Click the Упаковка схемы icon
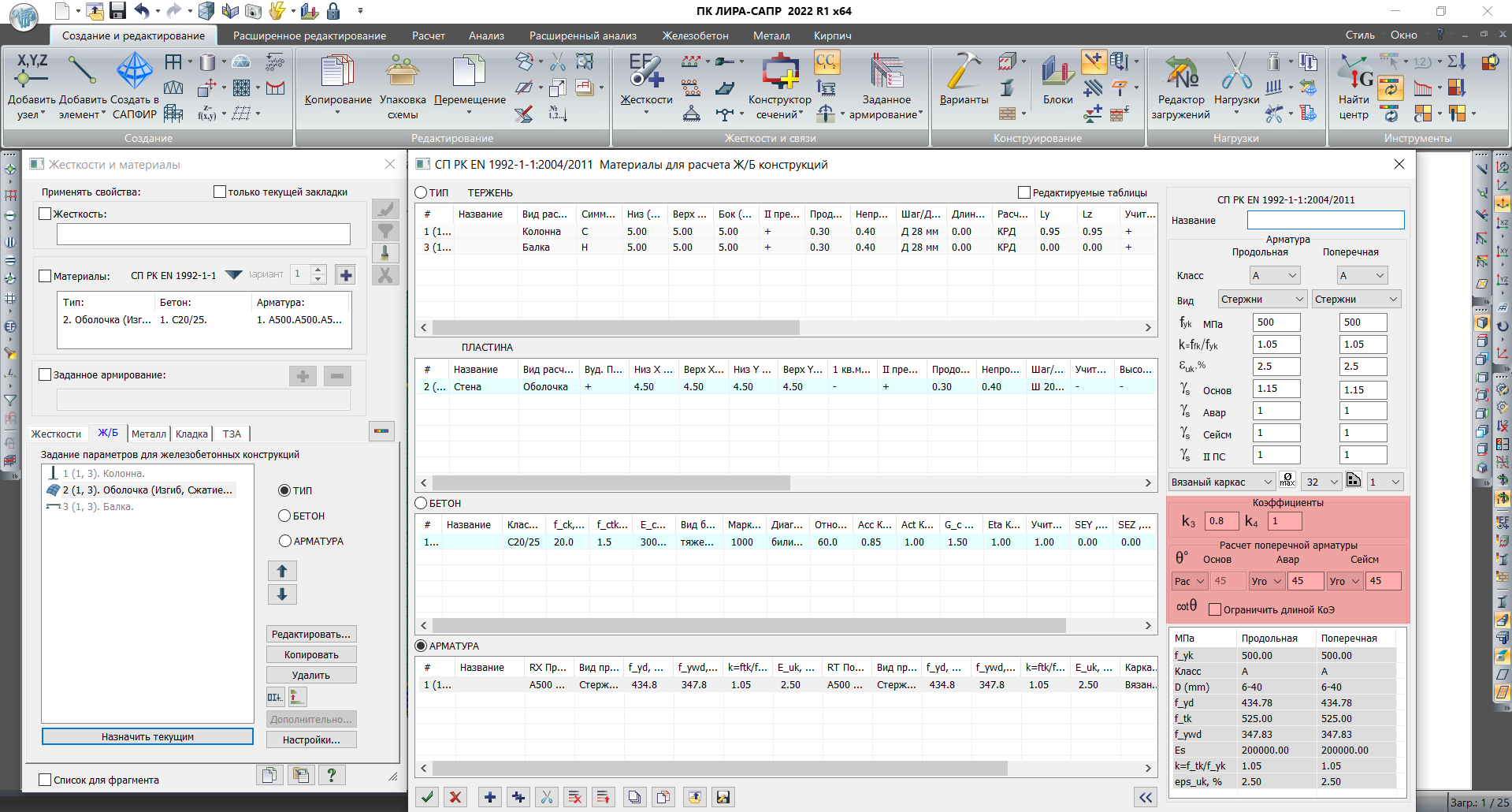The width and height of the screenshot is (1512, 812). tap(403, 73)
